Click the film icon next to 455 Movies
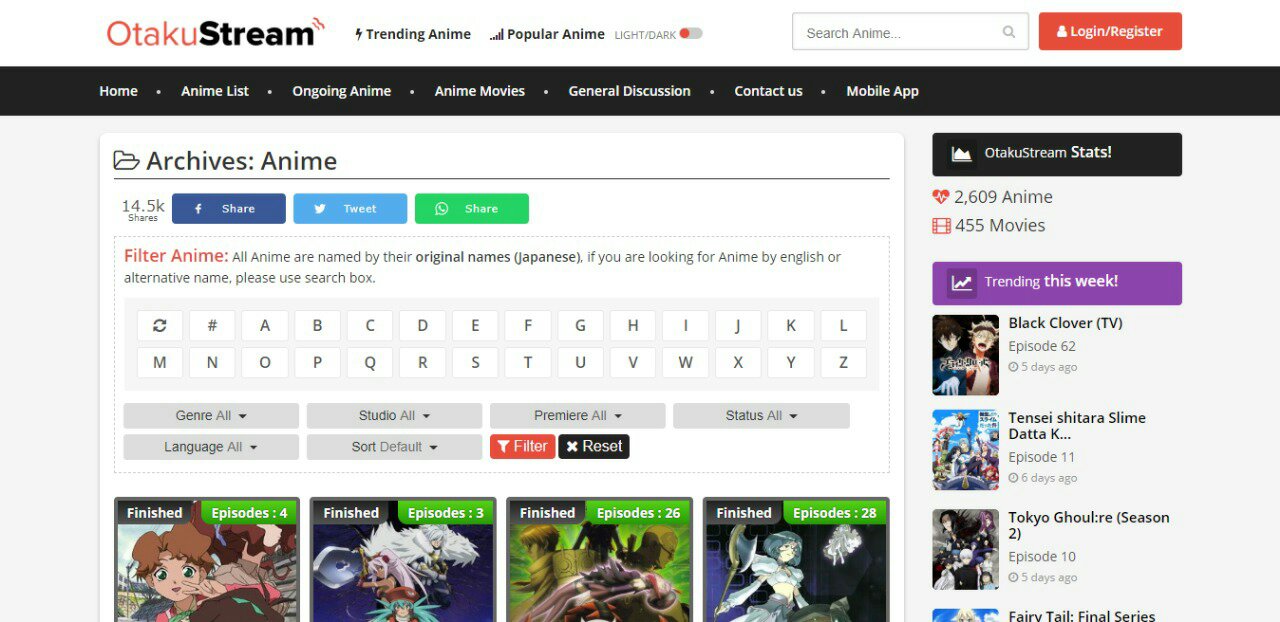Viewport: 1280px width, 622px height. coord(941,226)
